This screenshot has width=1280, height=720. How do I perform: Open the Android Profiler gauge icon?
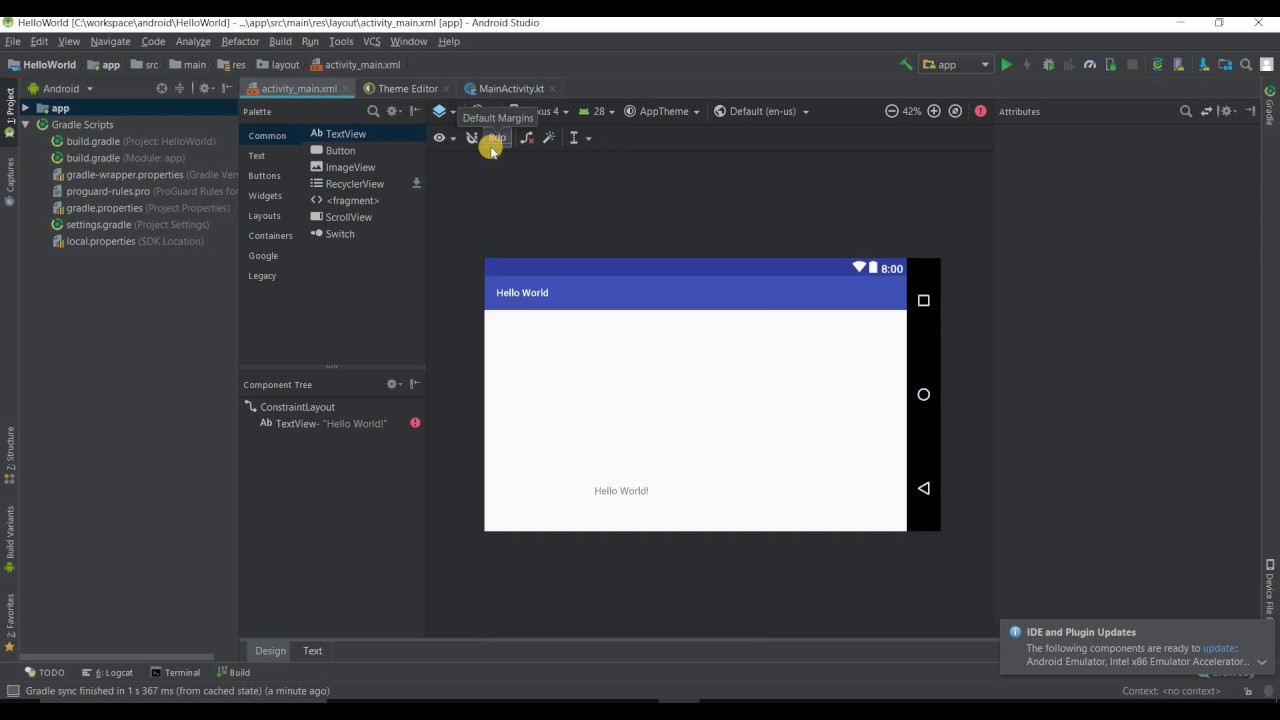pos(1090,65)
